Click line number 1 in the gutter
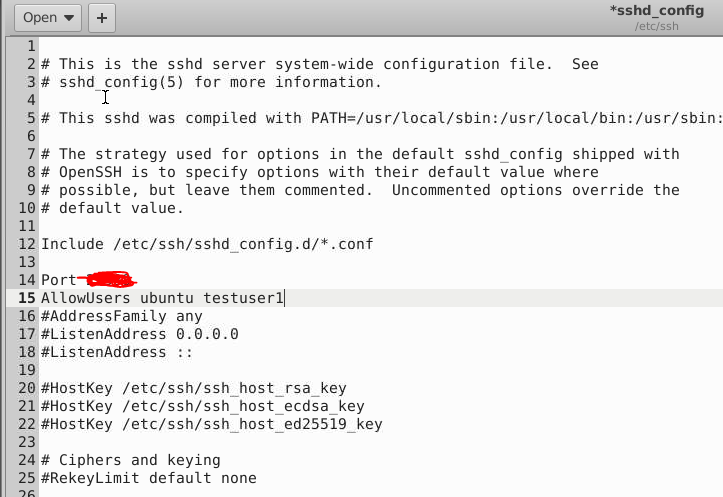Screen dimensions: 723x497 coord(30,46)
